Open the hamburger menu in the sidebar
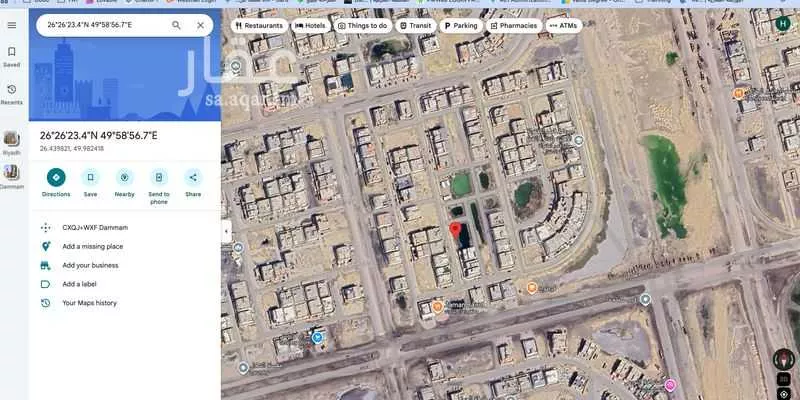 (x=11, y=25)
